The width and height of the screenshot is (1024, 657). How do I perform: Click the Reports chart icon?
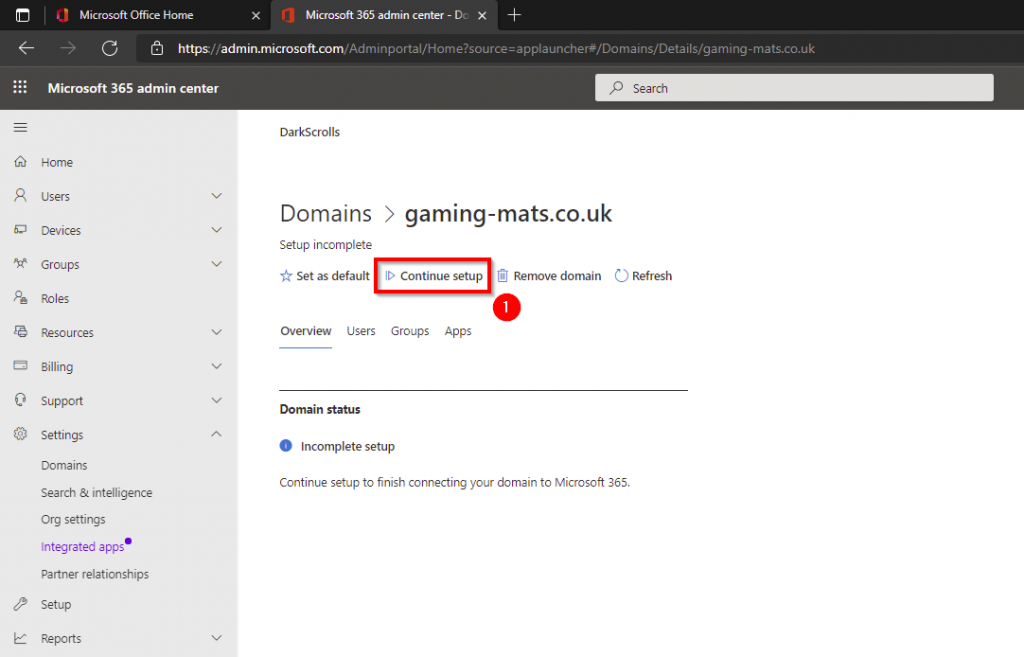(20, 638)
